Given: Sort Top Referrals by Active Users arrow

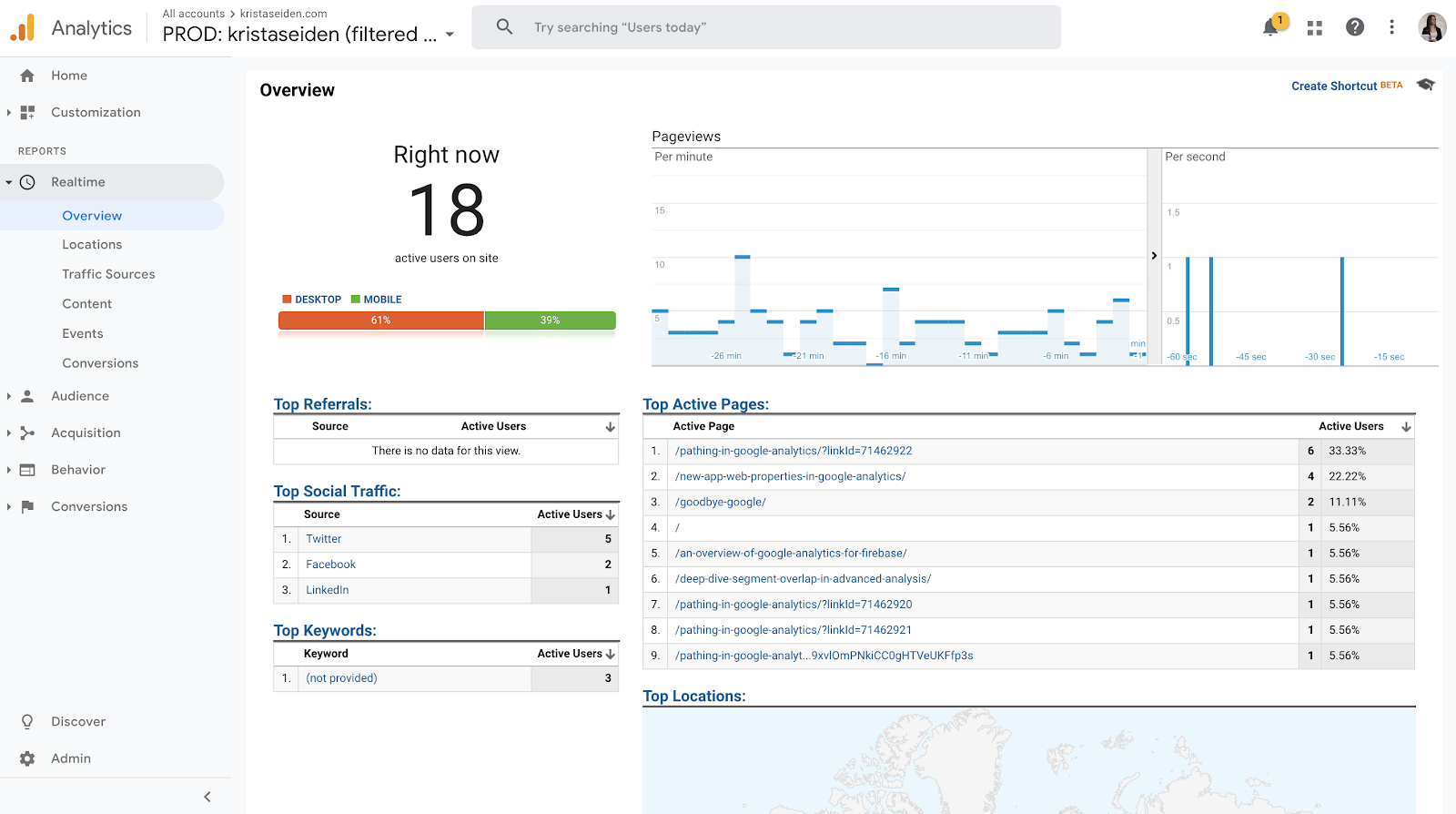Looking at the screenshot, I should click(611, 426).
